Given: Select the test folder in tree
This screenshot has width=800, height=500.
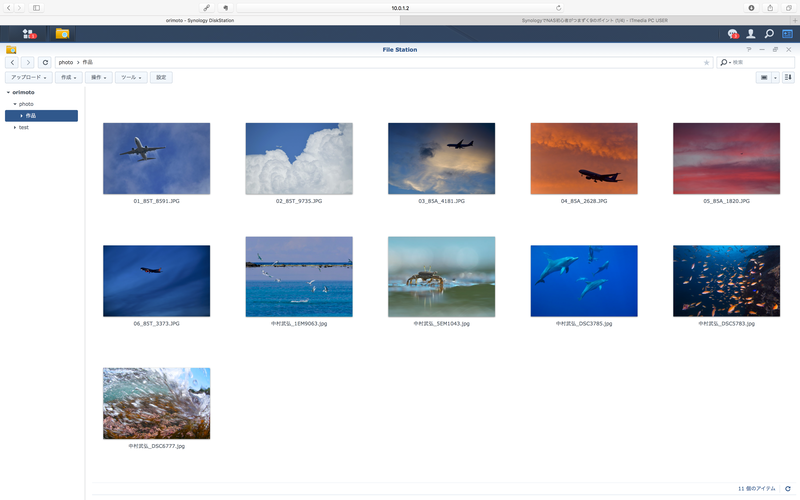Looking at the screenshot, I should tap(24, 128).
